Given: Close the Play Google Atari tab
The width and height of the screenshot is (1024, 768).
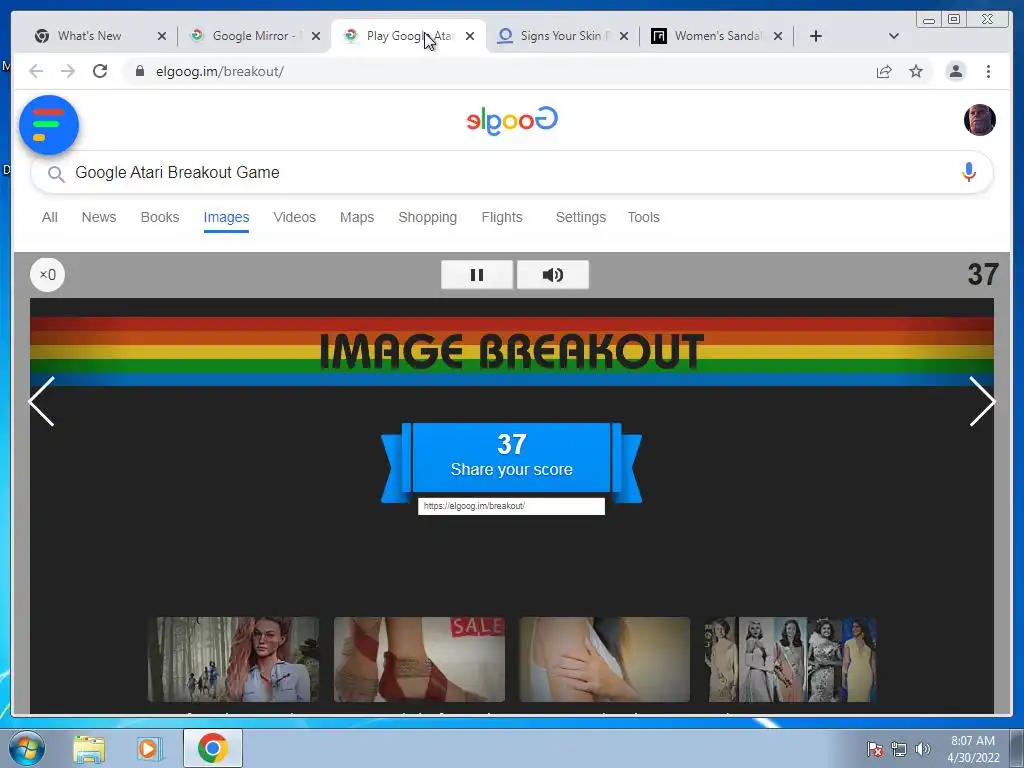Looking at the screenshot, I should [470, 36].
